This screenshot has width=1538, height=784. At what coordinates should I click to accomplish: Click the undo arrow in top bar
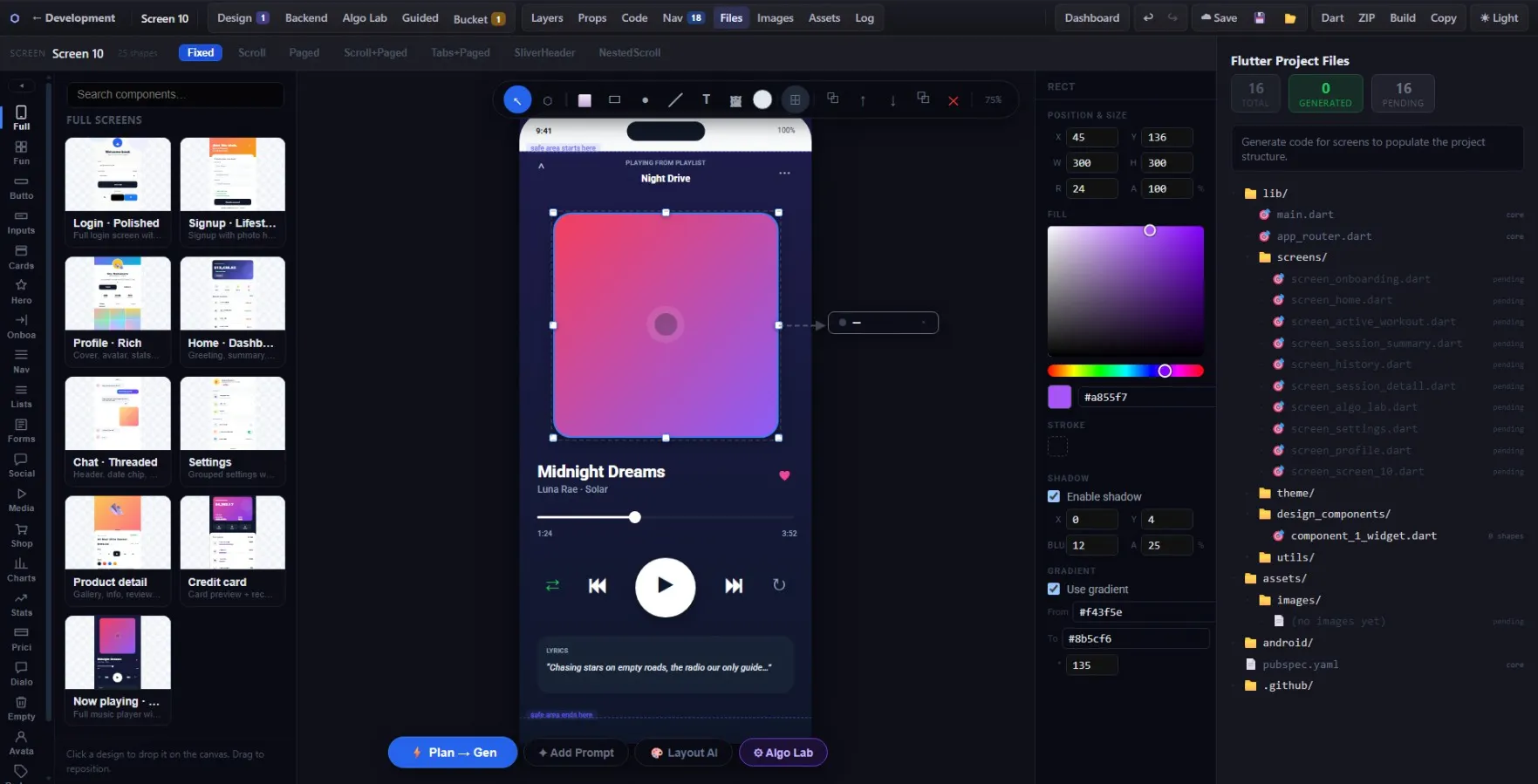[1148, 17]
